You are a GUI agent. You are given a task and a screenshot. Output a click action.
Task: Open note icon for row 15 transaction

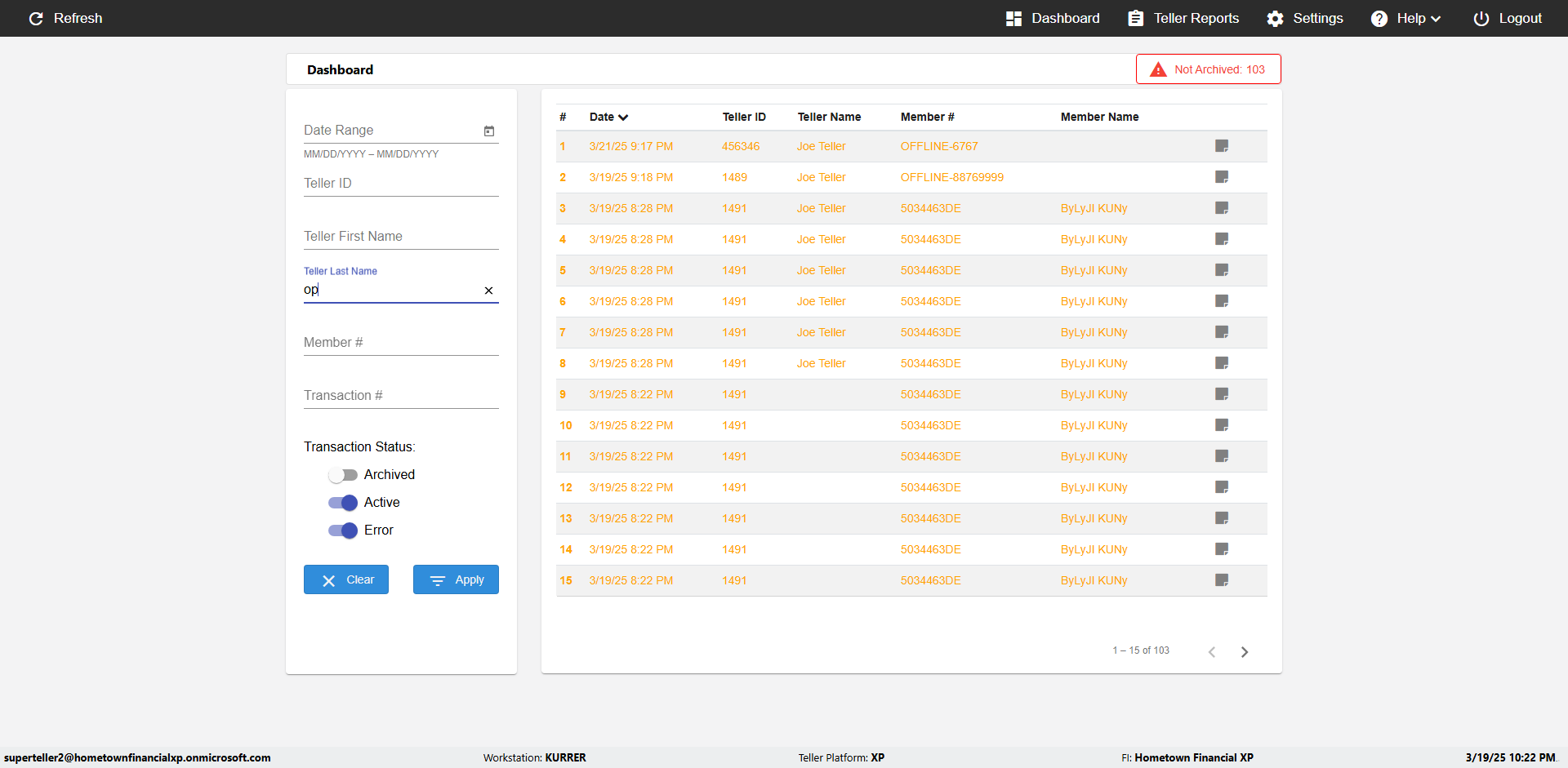point(1222,580)
